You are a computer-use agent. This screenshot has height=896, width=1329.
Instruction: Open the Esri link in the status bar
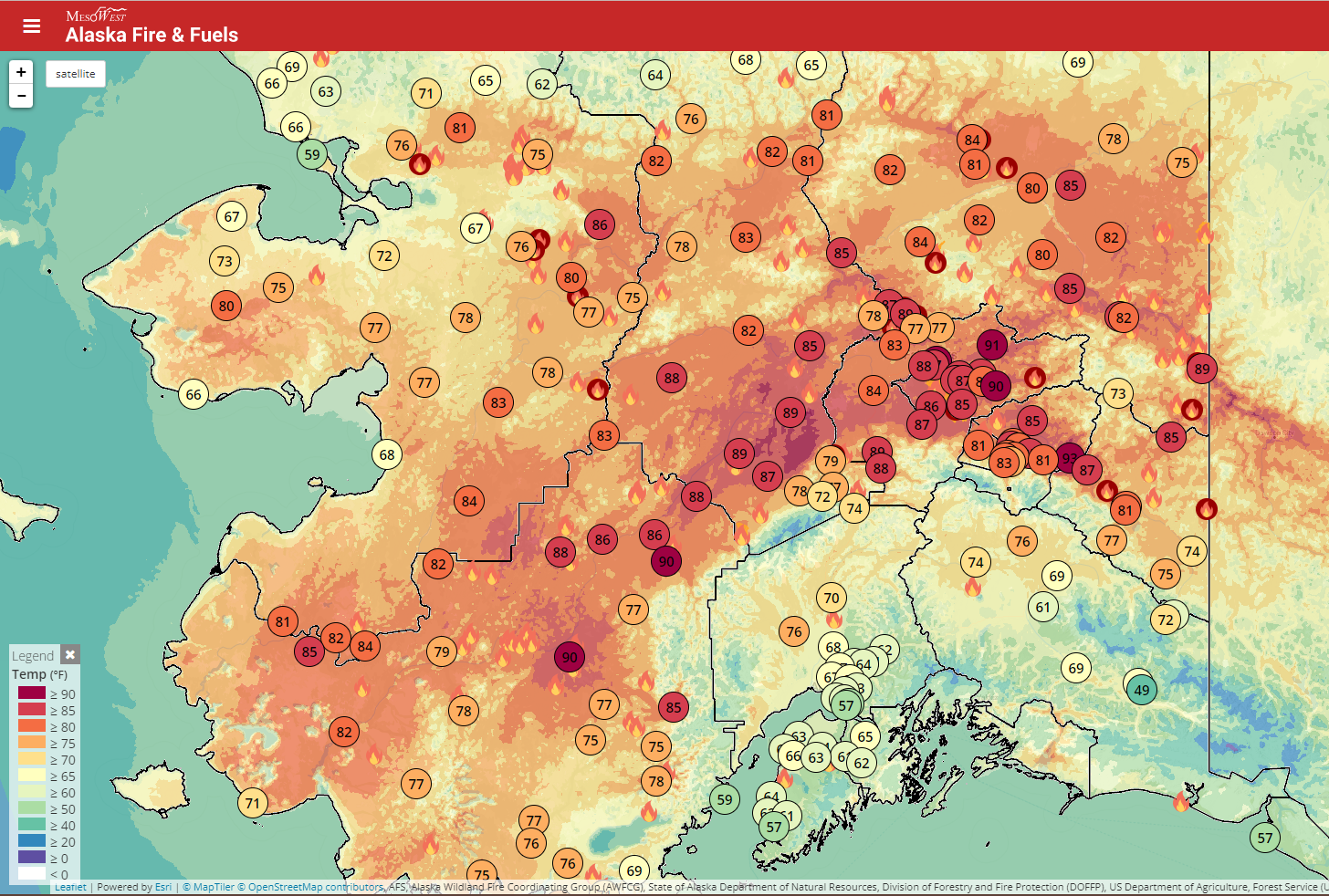[x=163, y=886]
